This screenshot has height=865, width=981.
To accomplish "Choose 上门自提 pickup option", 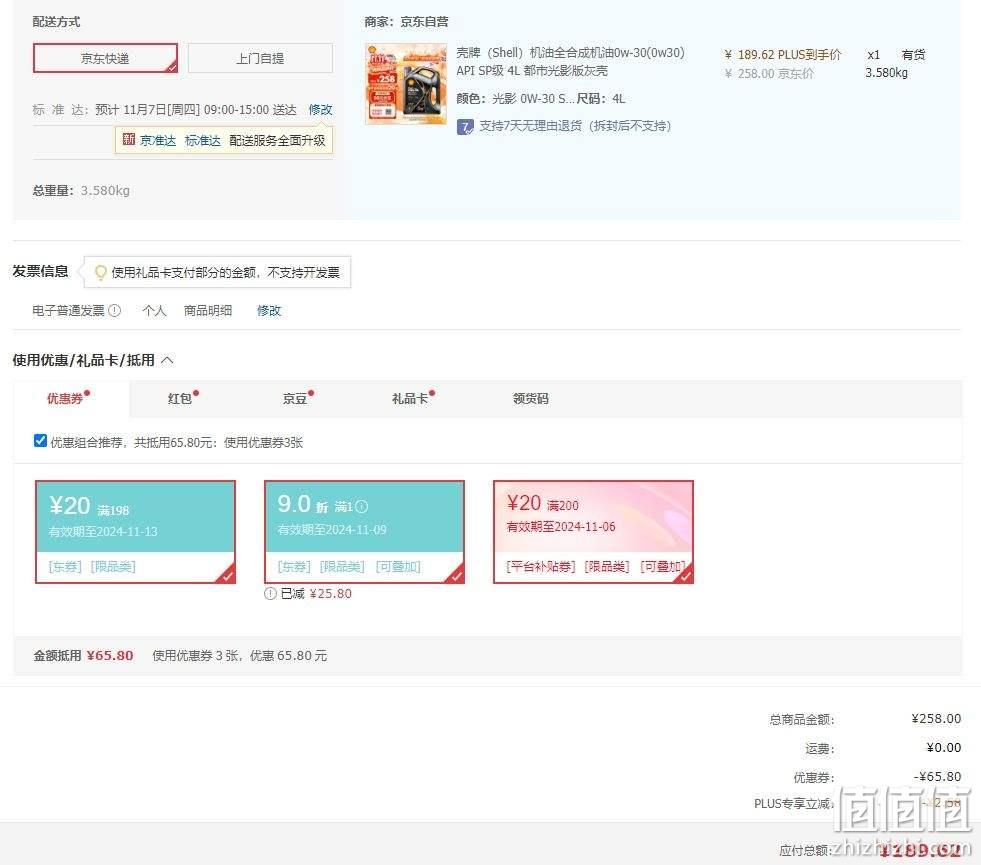I will 260,58.
